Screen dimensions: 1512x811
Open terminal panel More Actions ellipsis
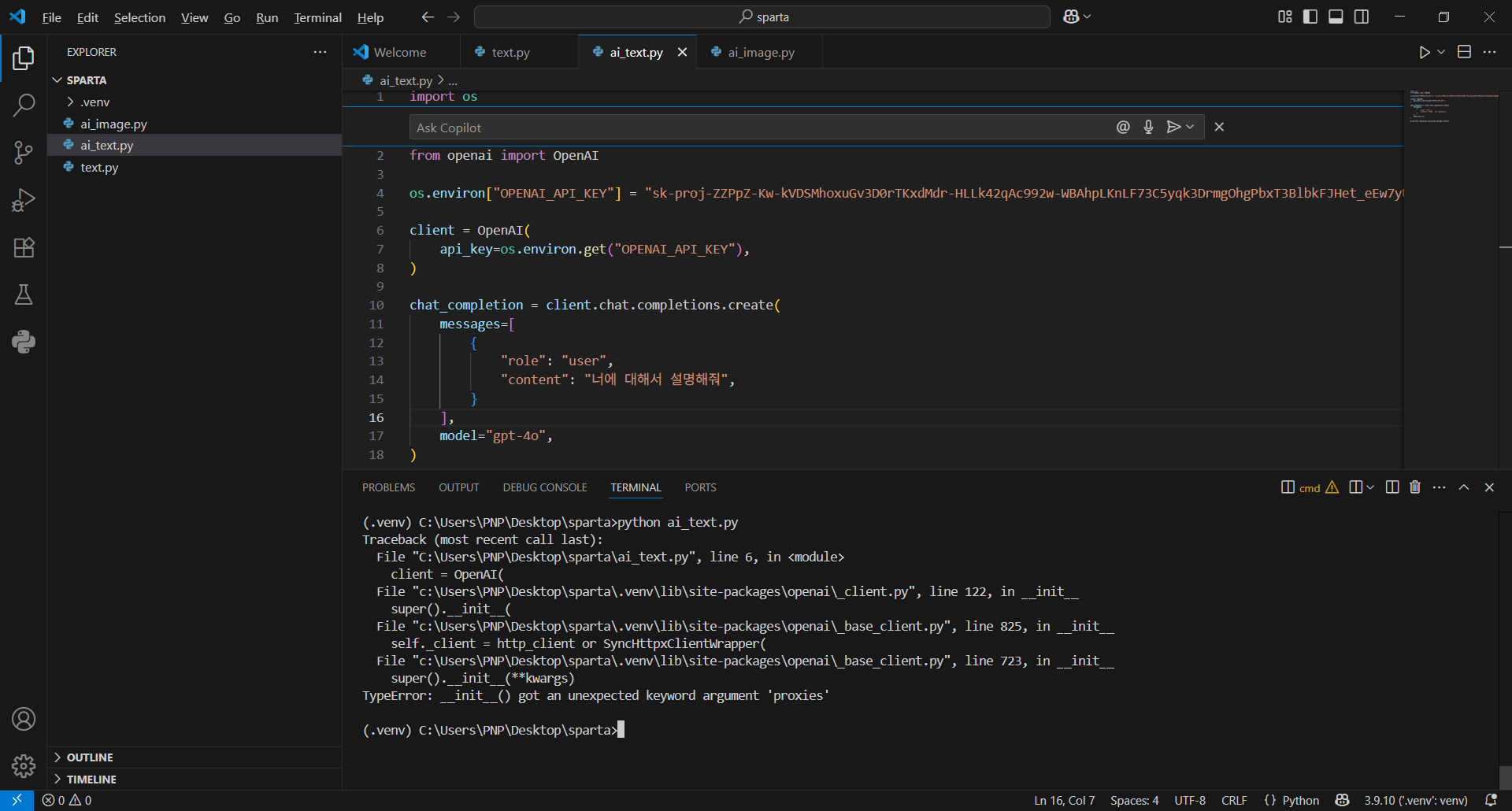(x=1440, y=487)
